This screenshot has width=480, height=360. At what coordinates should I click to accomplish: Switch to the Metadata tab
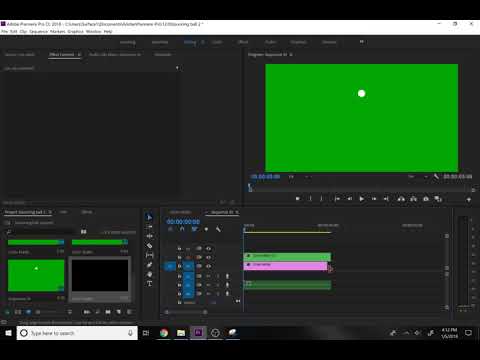163,54
